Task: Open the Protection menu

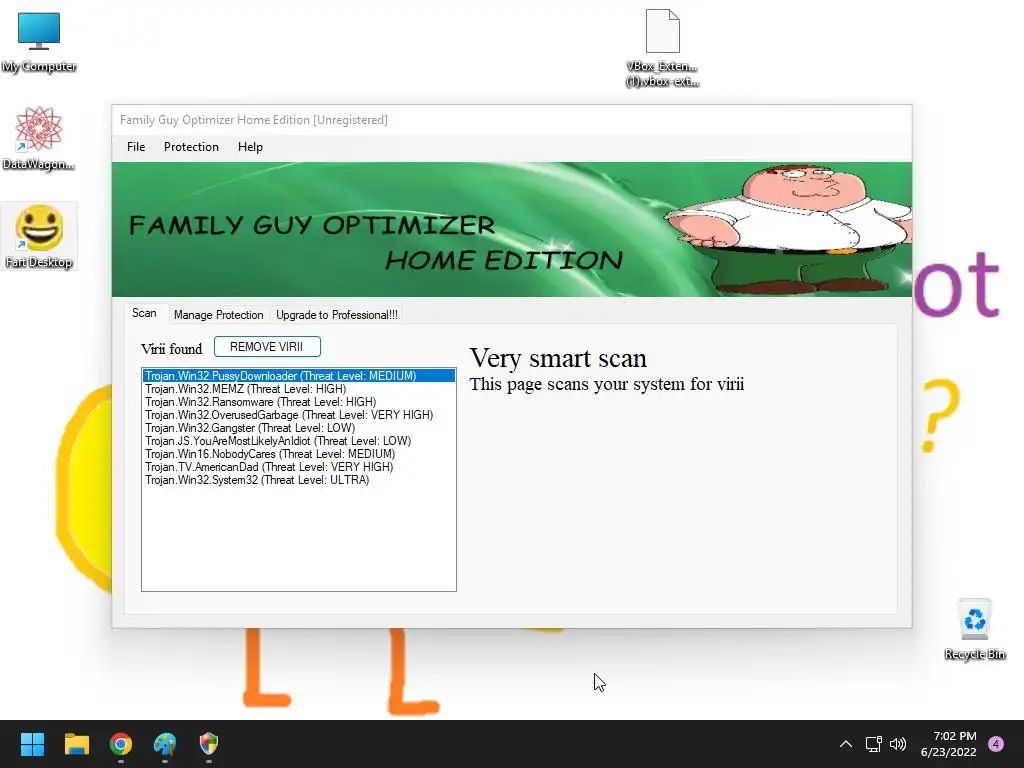Action: point(191,147)
